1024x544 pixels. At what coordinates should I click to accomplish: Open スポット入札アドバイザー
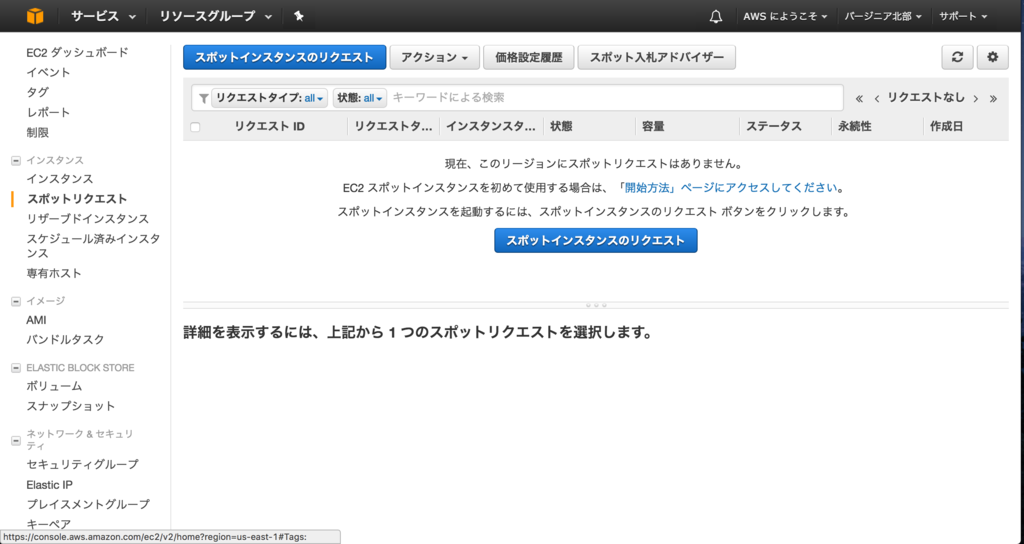click(x=656, y=57)
